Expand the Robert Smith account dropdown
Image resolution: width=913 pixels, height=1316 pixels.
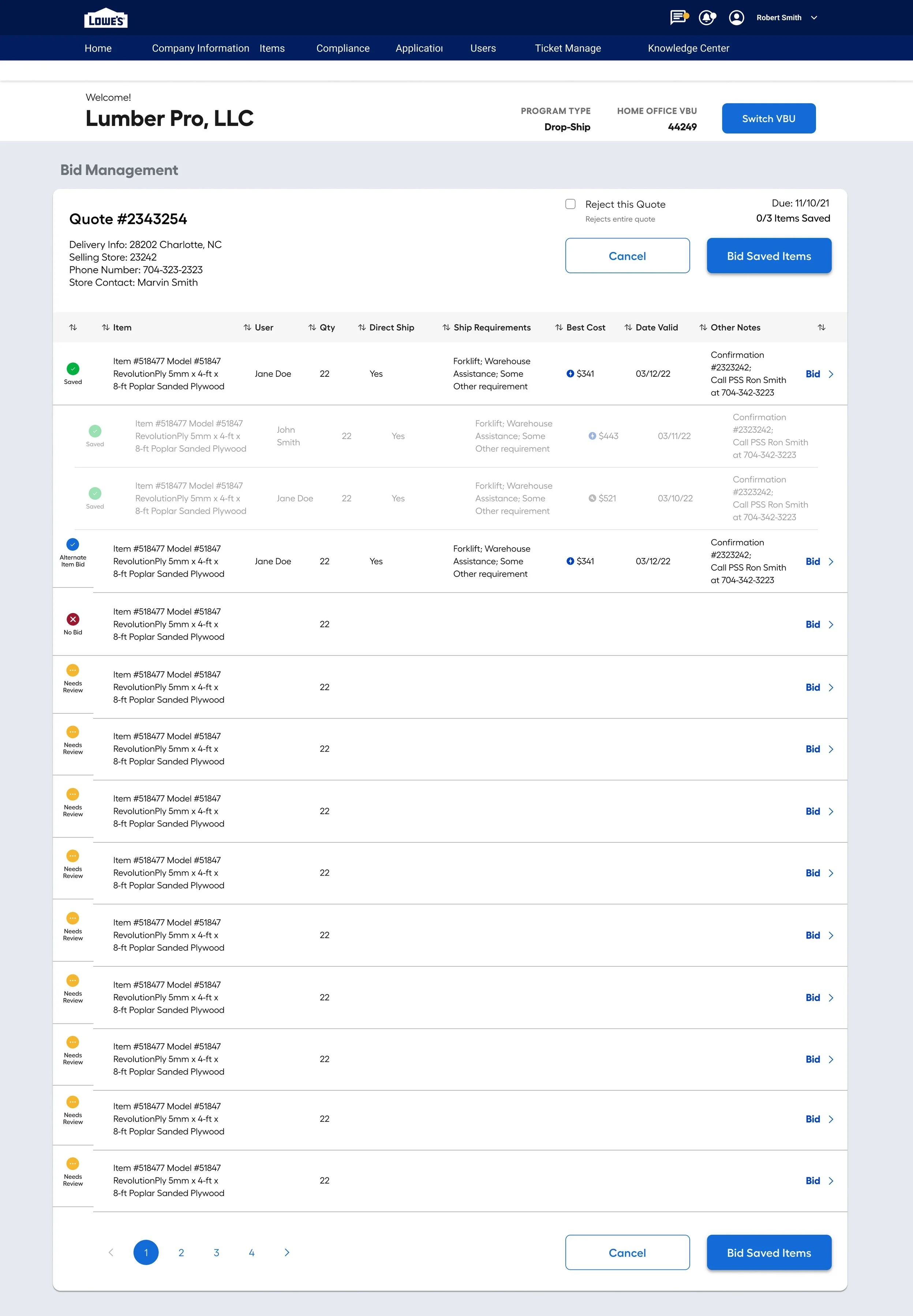[x=814, y=18]
